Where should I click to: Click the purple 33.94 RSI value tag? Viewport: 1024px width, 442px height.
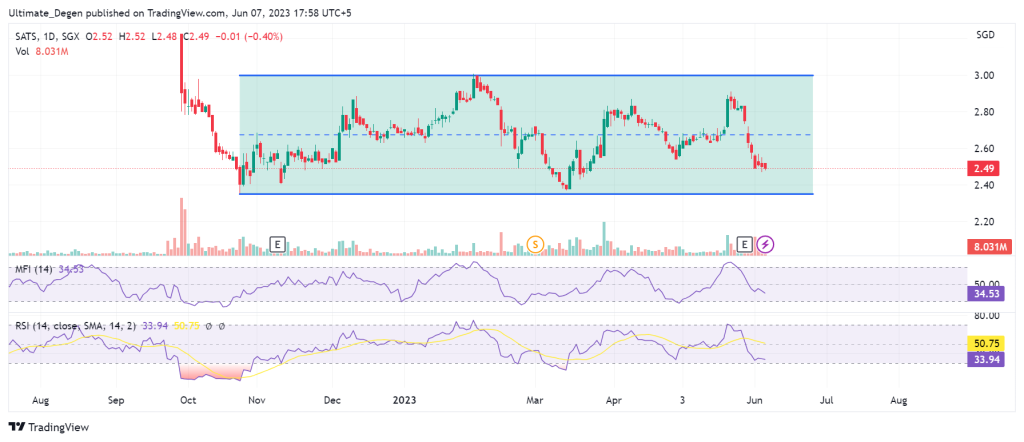click(986, 358)
